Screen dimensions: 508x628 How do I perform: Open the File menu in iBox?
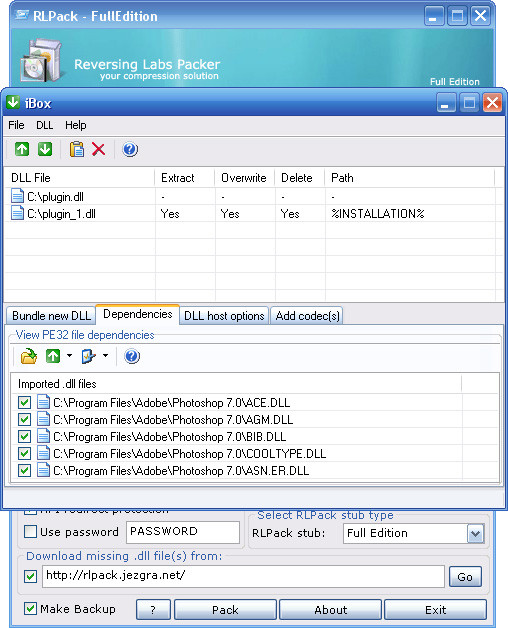pyautogui.click(x=16, y=125)
